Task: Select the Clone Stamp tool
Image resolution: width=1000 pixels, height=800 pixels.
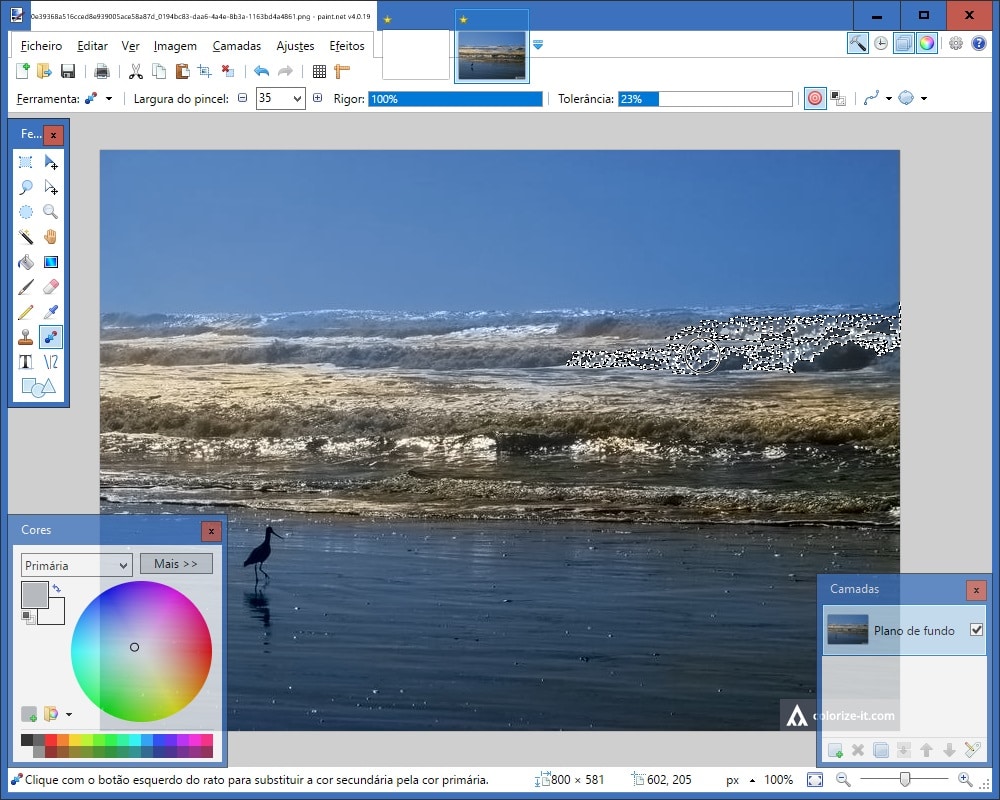Action: click(26, 337)
